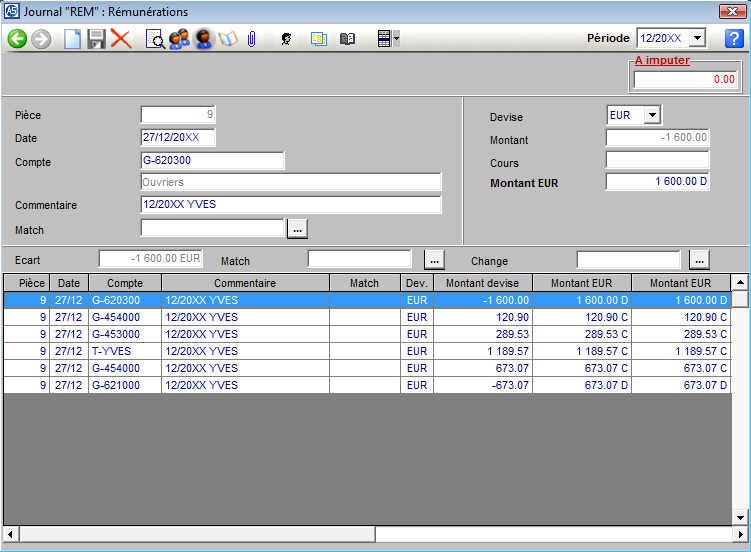Click the floppy disk save icon
751x552 pixels.
[x=96, y=39]
